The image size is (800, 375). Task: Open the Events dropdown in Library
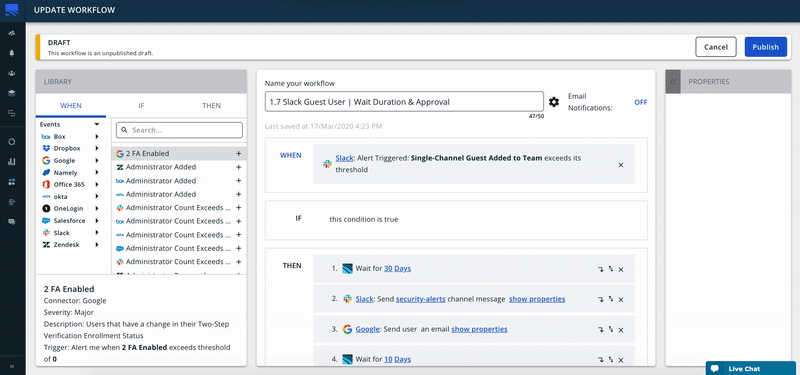pos(96,124)
